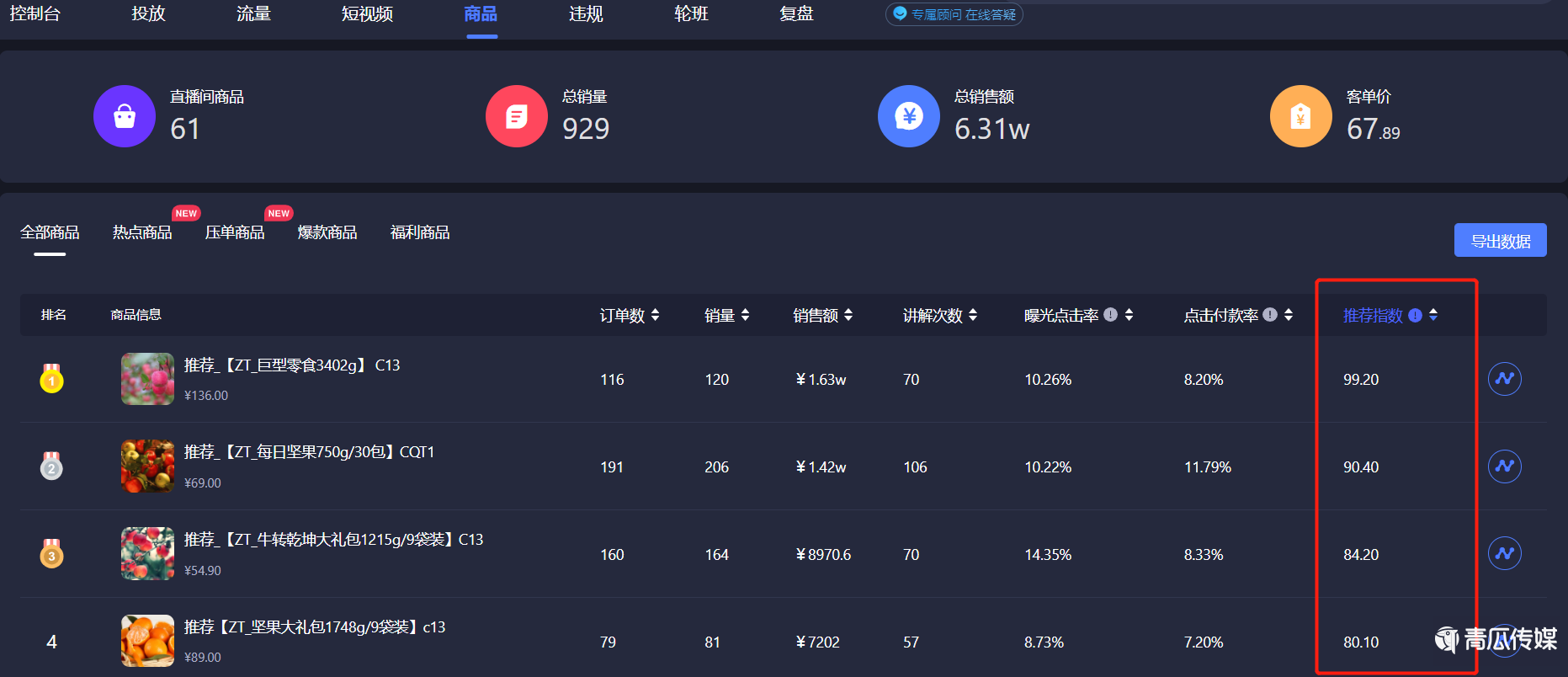This screenshot has height=677, width=1568.
Task: Click the 每日坚果750g product thumbnail
Action: (147, 466)
